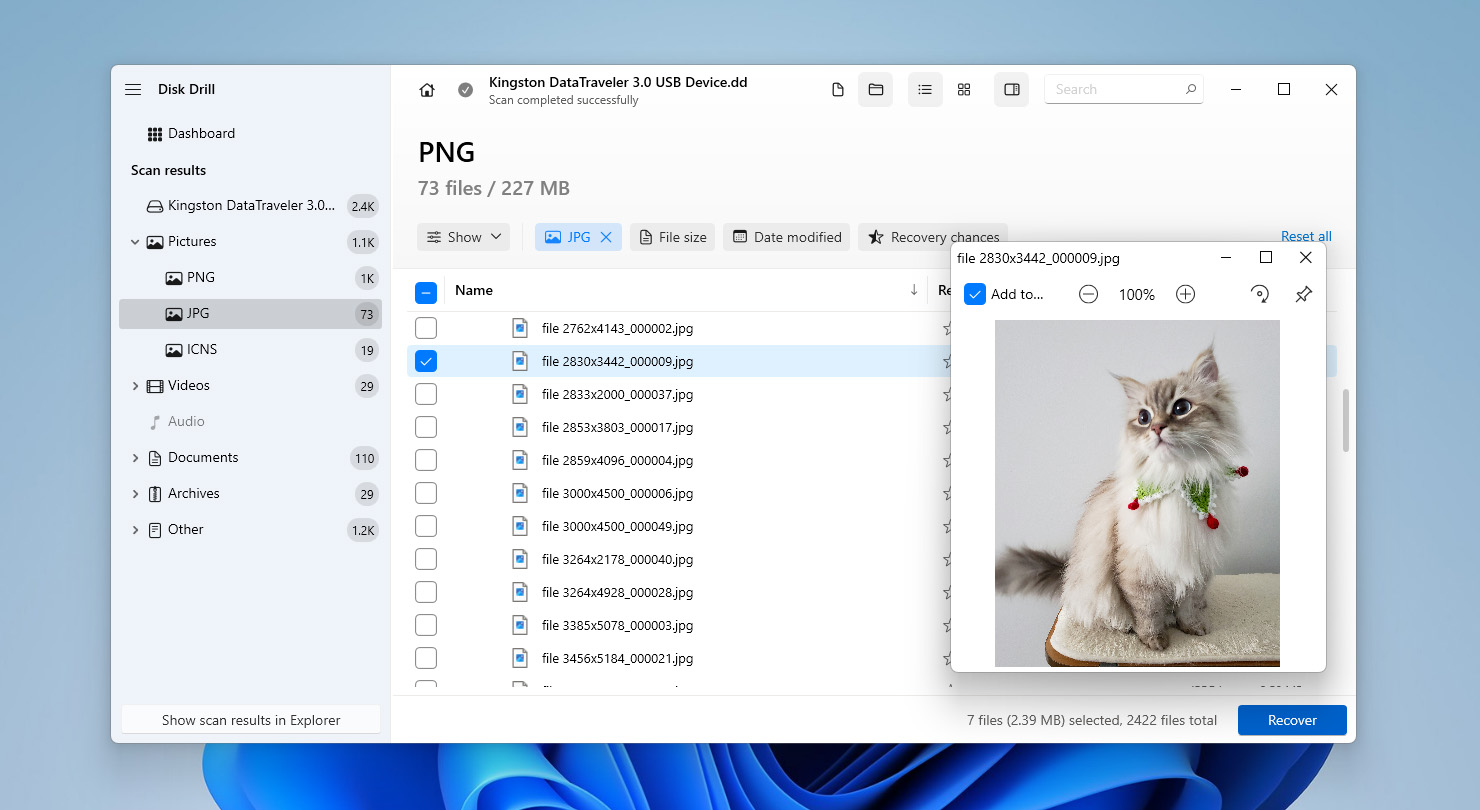Switch to grid view layout
Viewport: 1480px width, 810px height.
963,89
